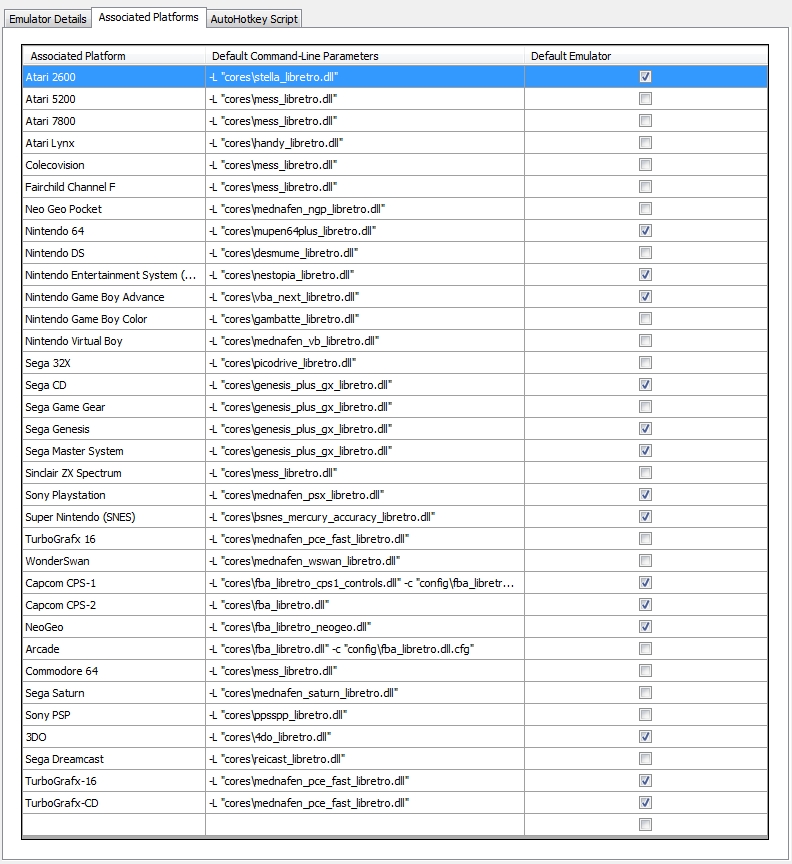Select the Associated Platforms tab
This screenshot has width=792, height=864.
pyautogui.click(x=148, y=17)
